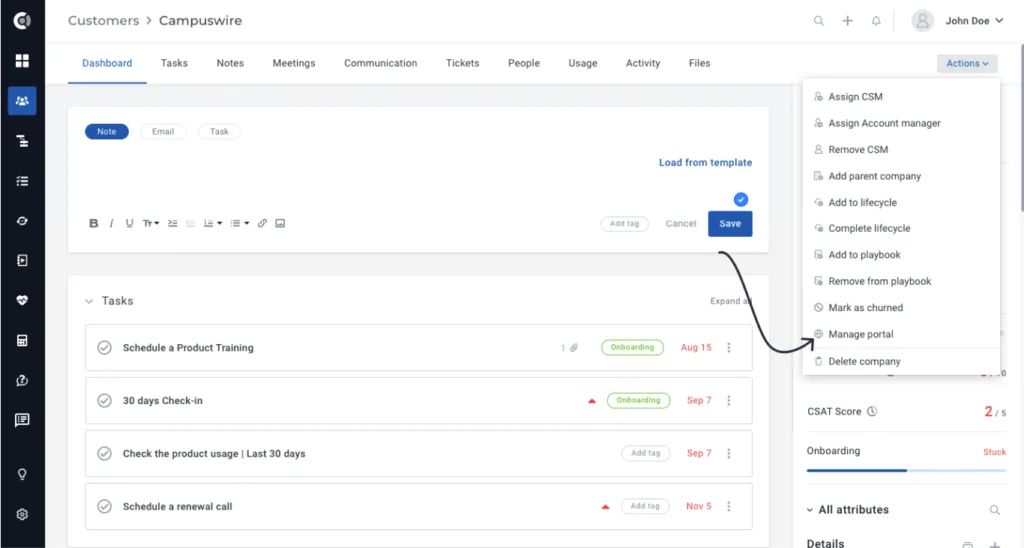Mark Schedule a Product Training complete
This screenshot has width=1024, height=548.
coord(104,347)
